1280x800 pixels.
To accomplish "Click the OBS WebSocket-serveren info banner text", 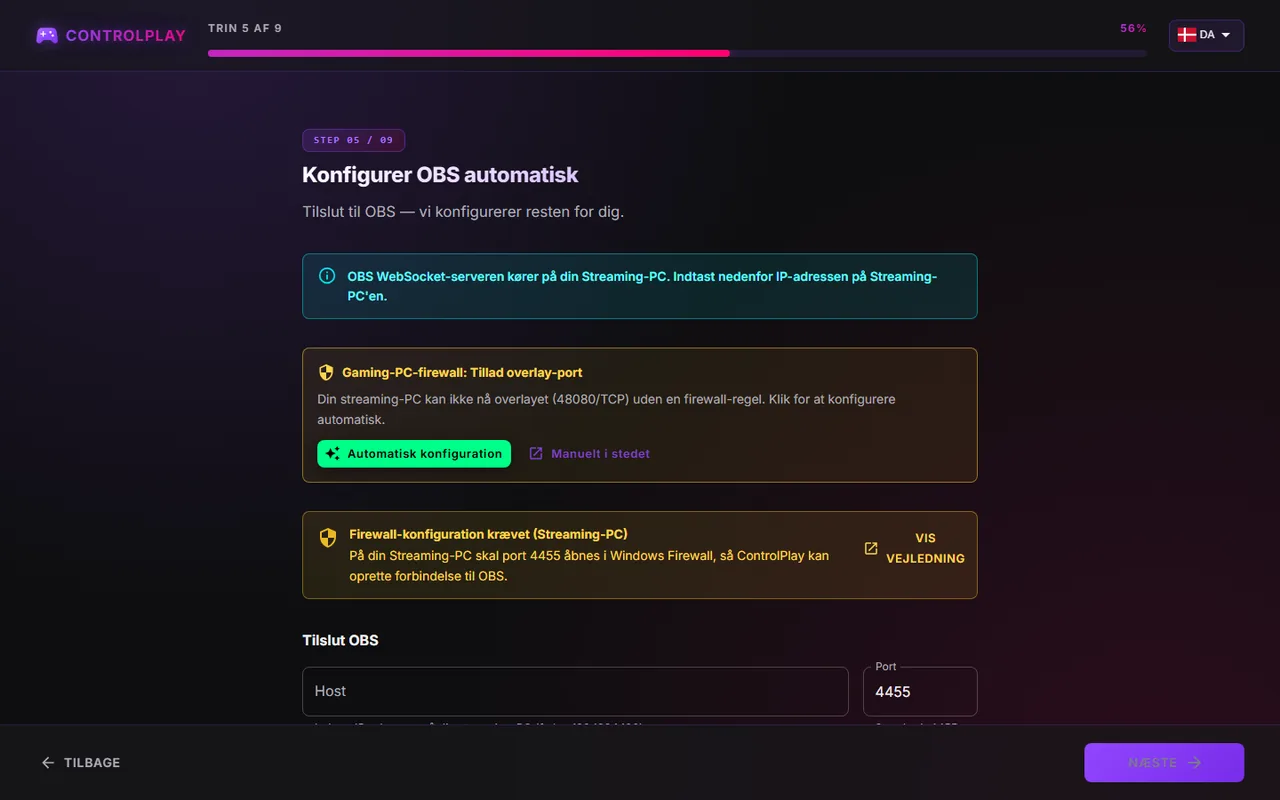I will point(642,286).
